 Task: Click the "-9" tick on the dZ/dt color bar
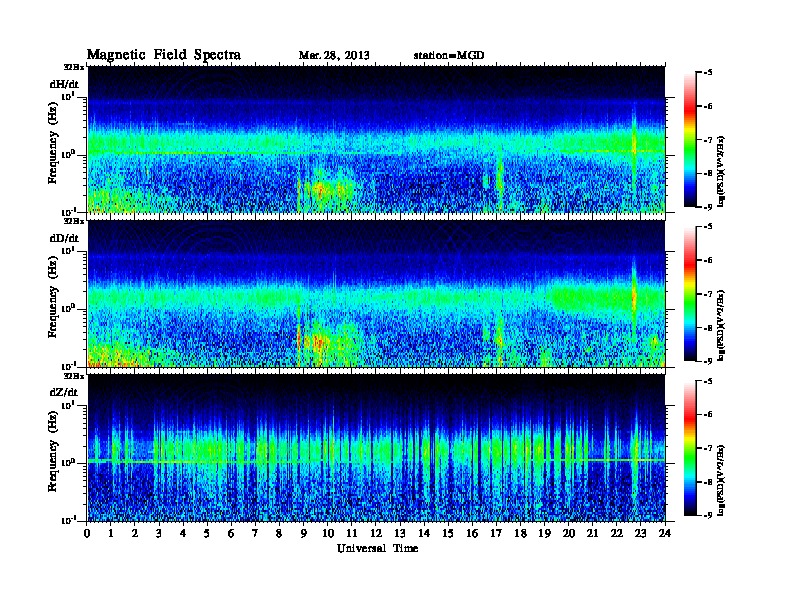coord(708,515)
